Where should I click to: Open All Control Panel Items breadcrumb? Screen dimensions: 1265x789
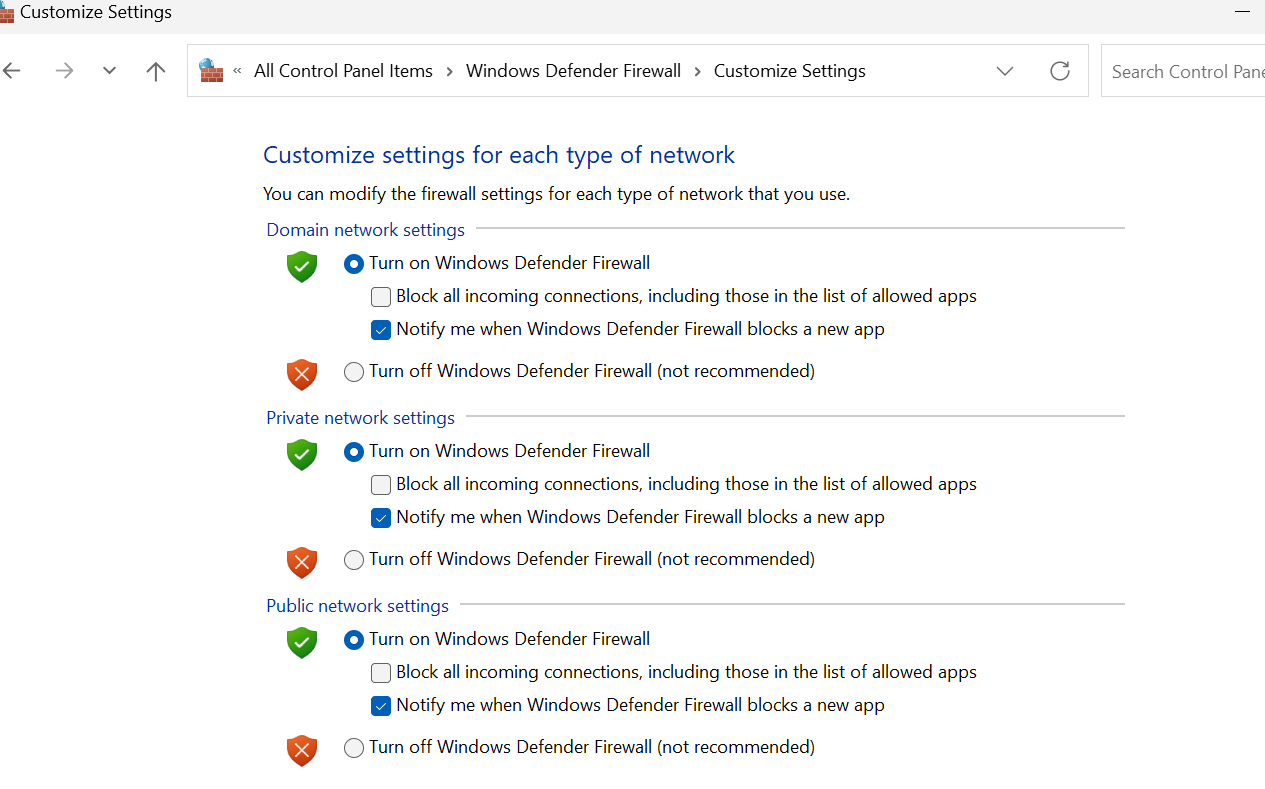(343, 71)
